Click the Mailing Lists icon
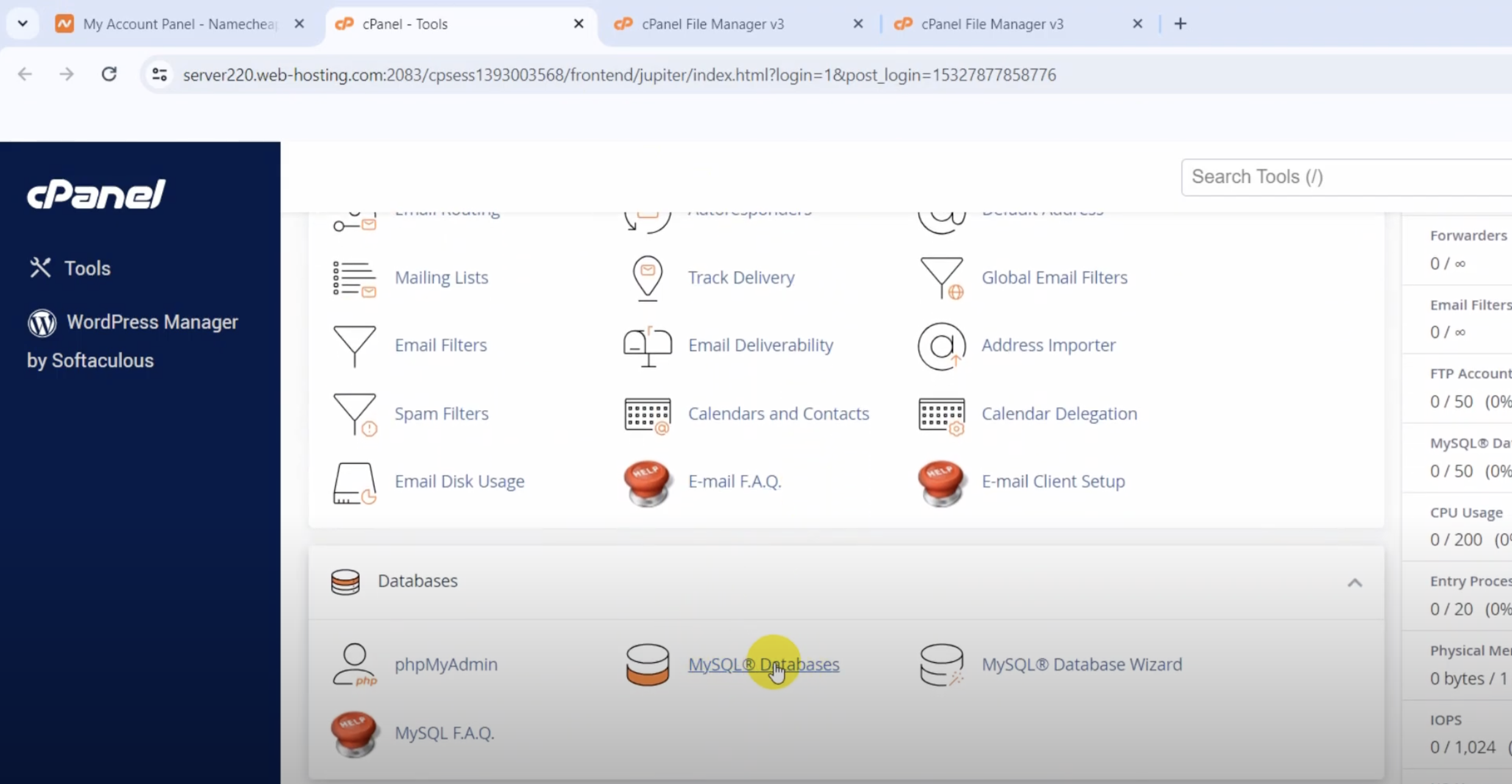This screenshot has height=784, width=1512. 354,278
